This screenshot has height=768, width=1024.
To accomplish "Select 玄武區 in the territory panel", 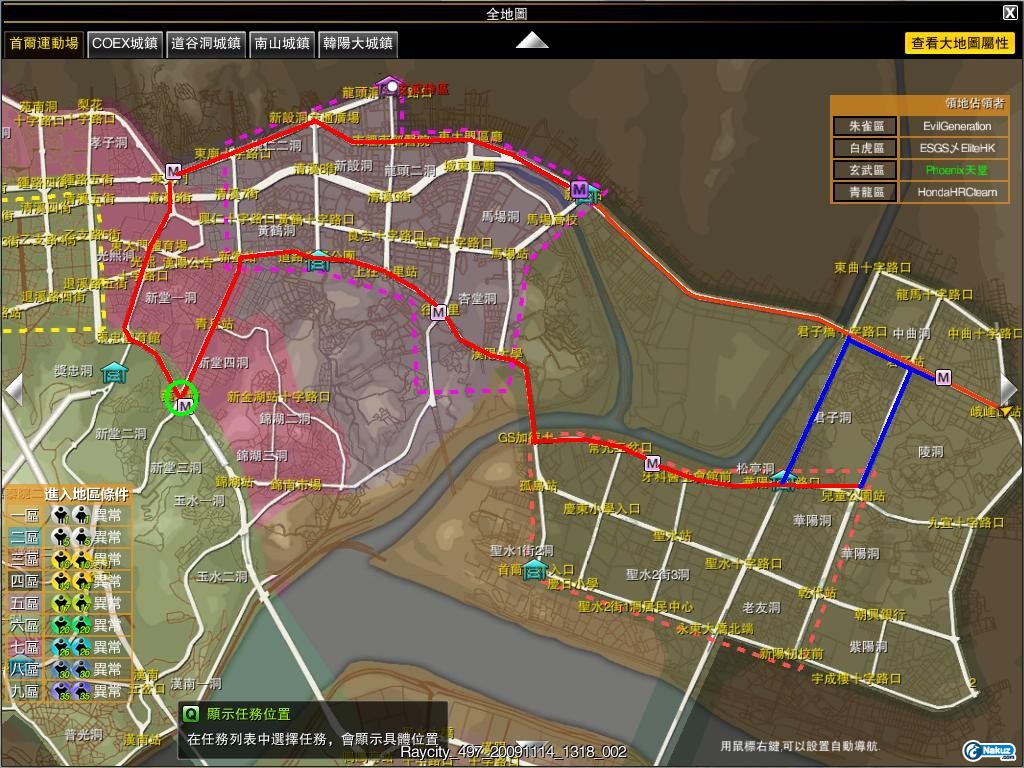I will (865, 170).
